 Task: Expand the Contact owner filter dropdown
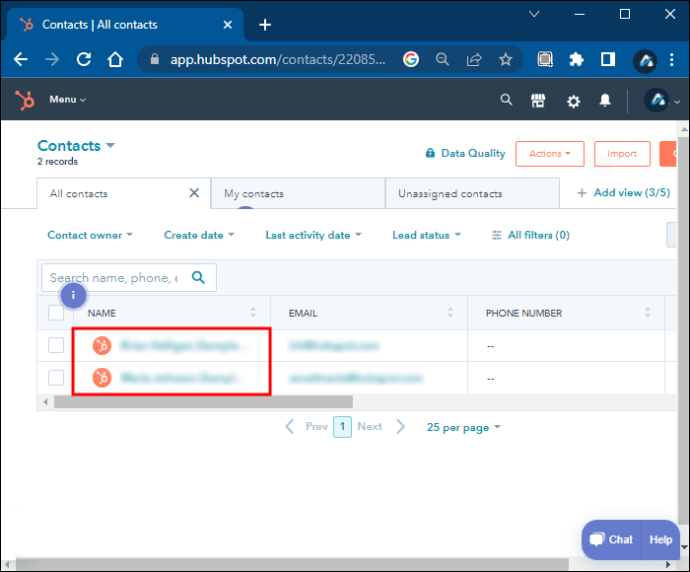(x=90, y=235)
